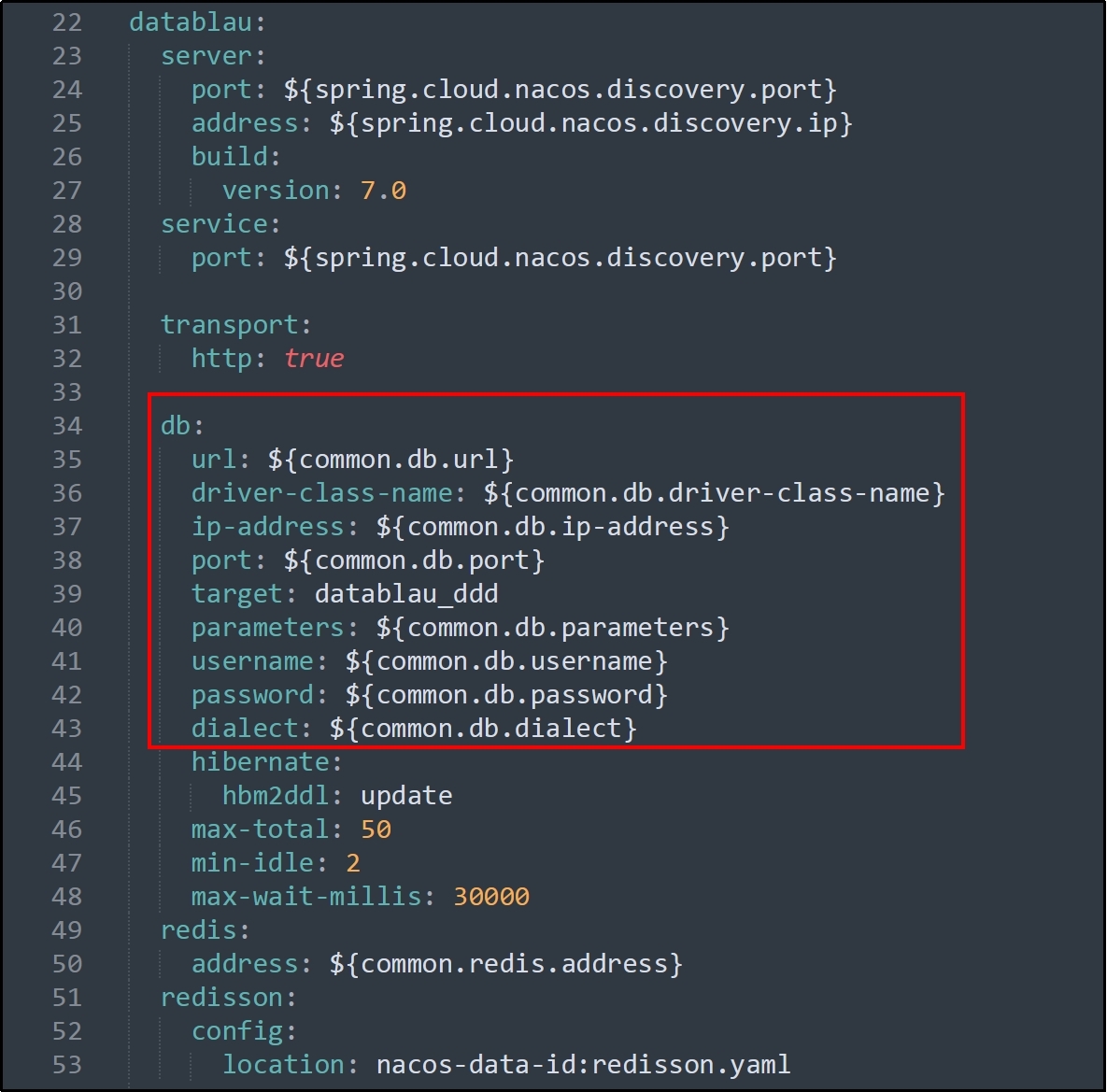Screen dimensions: 1107x1092
Task: Click the 'build:' key
Action: coord(235,157)
